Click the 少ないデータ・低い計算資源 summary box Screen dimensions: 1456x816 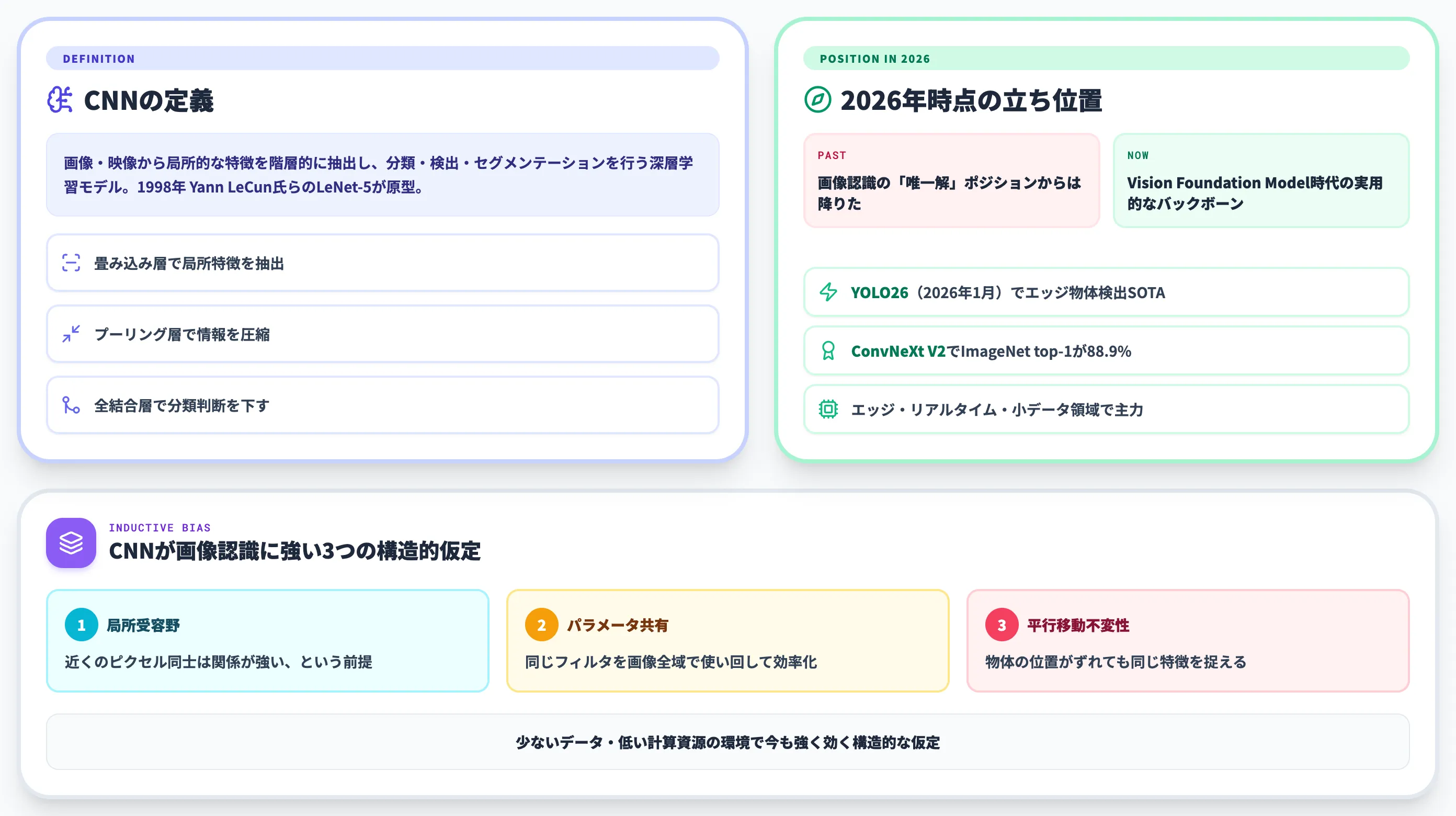pos(728,742)
